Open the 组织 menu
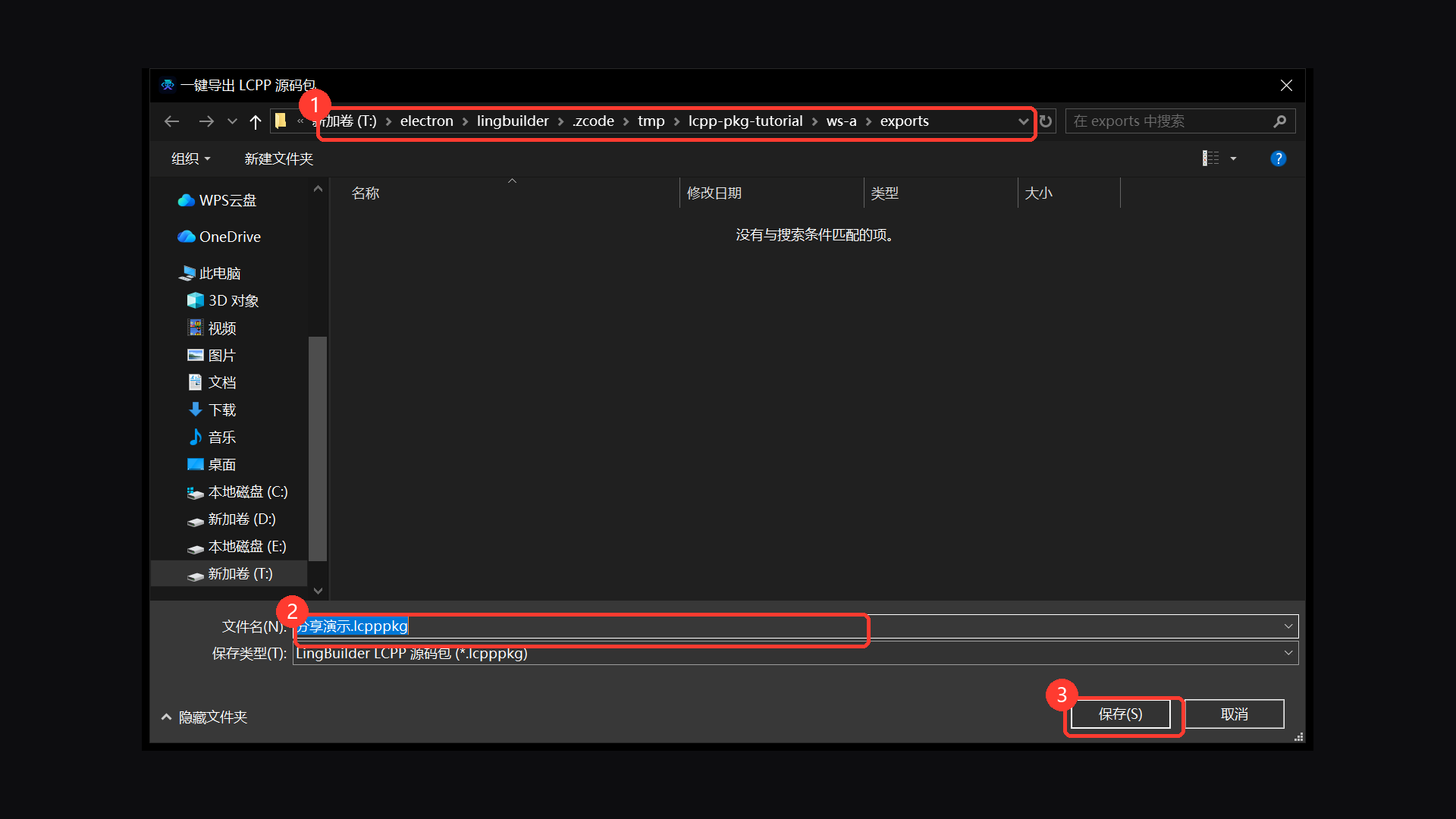The height and width of the screenshot is (819, 1456). pyautogui.click(x=190, y=158)
